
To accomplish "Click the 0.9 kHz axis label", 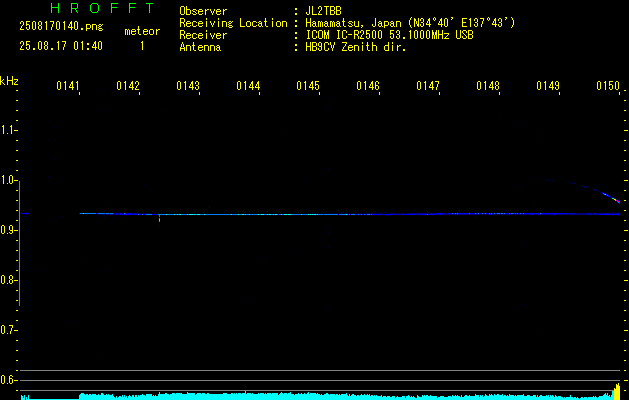I will (x=8, y=230).
